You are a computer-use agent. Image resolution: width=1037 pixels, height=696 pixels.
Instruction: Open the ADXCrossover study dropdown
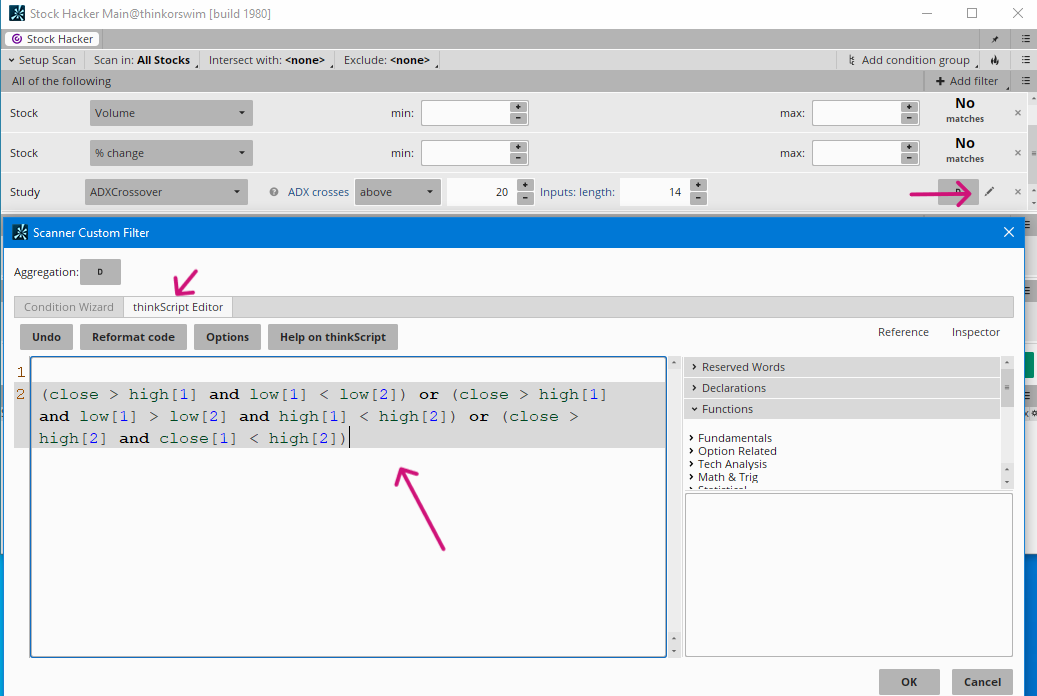click(167, 192)
